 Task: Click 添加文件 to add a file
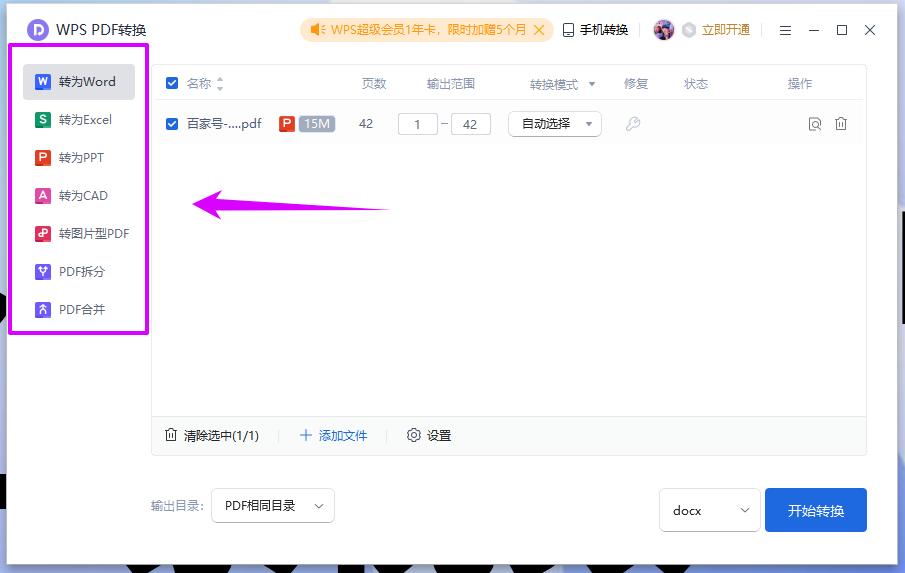(x=334, y=436)
